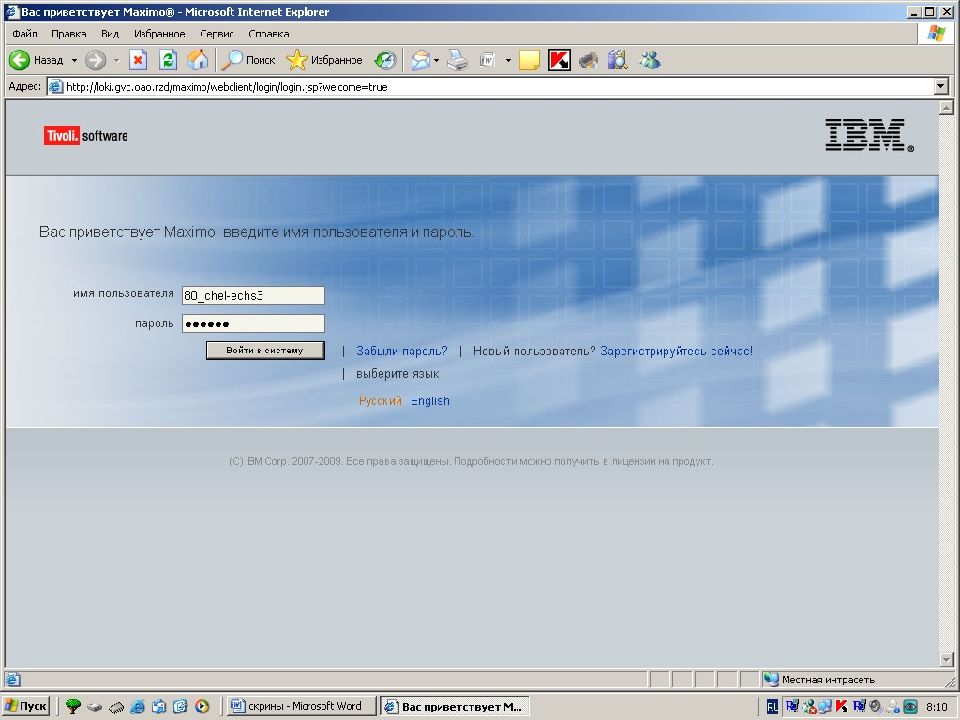
Task: Click the Edit with Word toolbar icon
Action: pos(487,60)
